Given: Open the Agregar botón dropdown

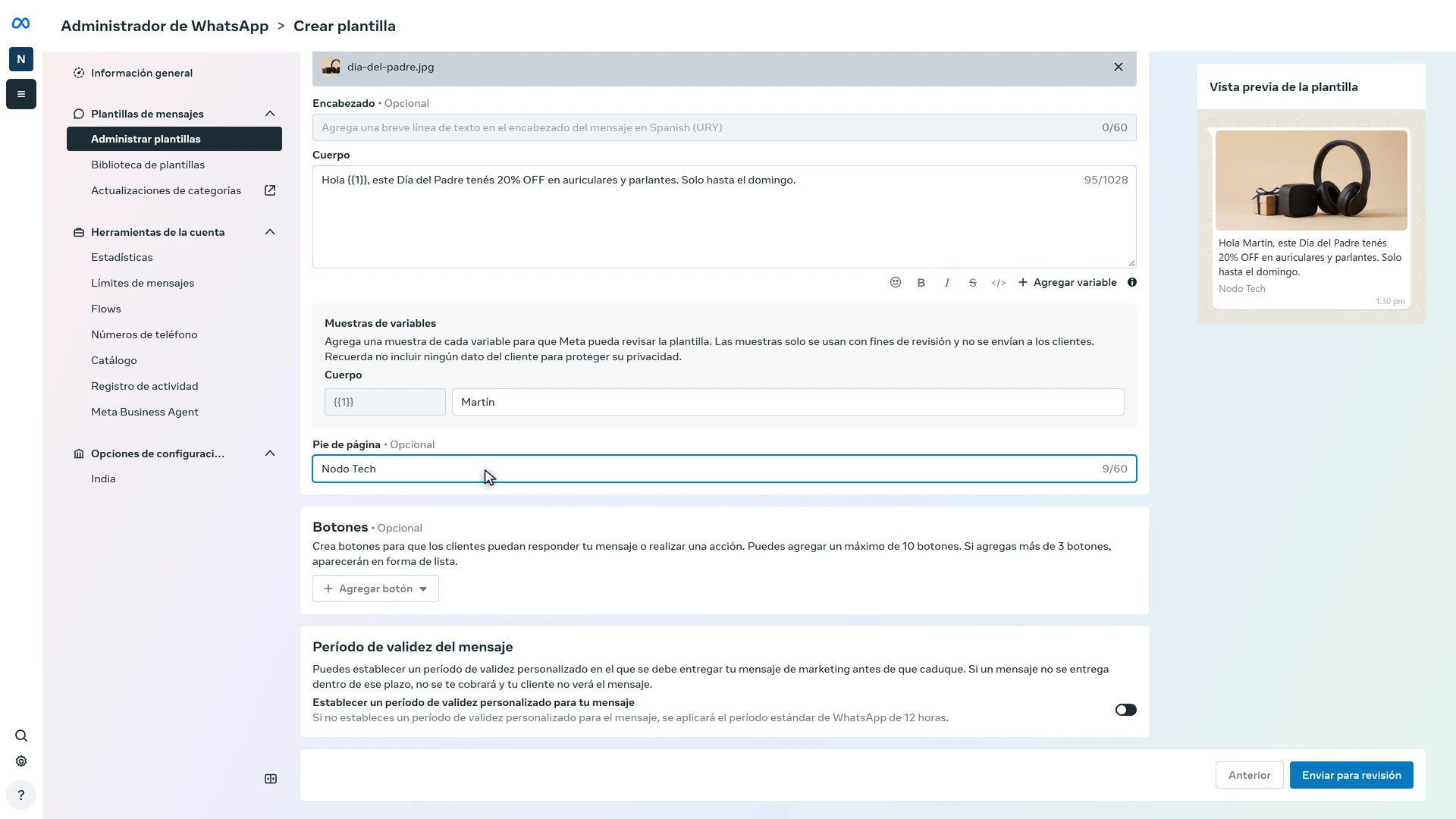Looking at the screenshot, I should (375, 588).
